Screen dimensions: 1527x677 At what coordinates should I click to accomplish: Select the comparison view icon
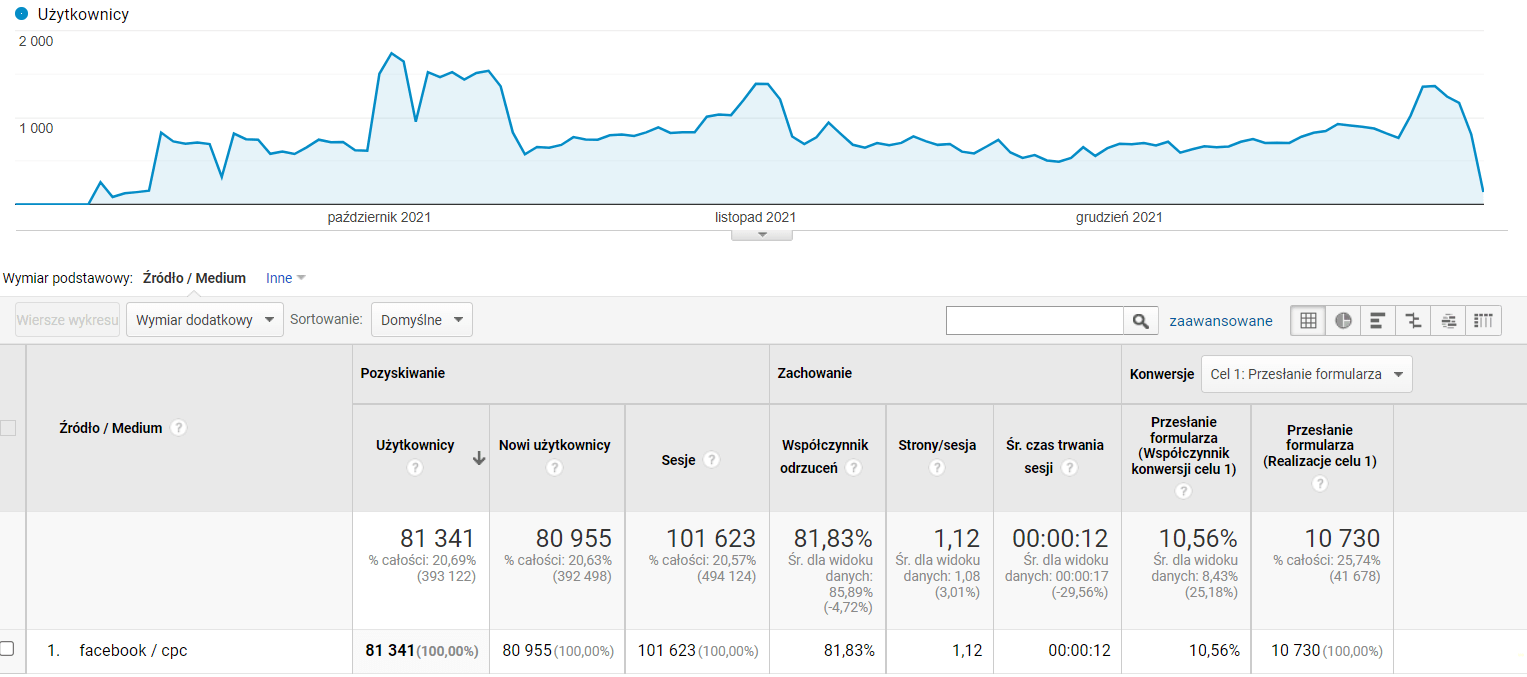(x=1413, y=321)
